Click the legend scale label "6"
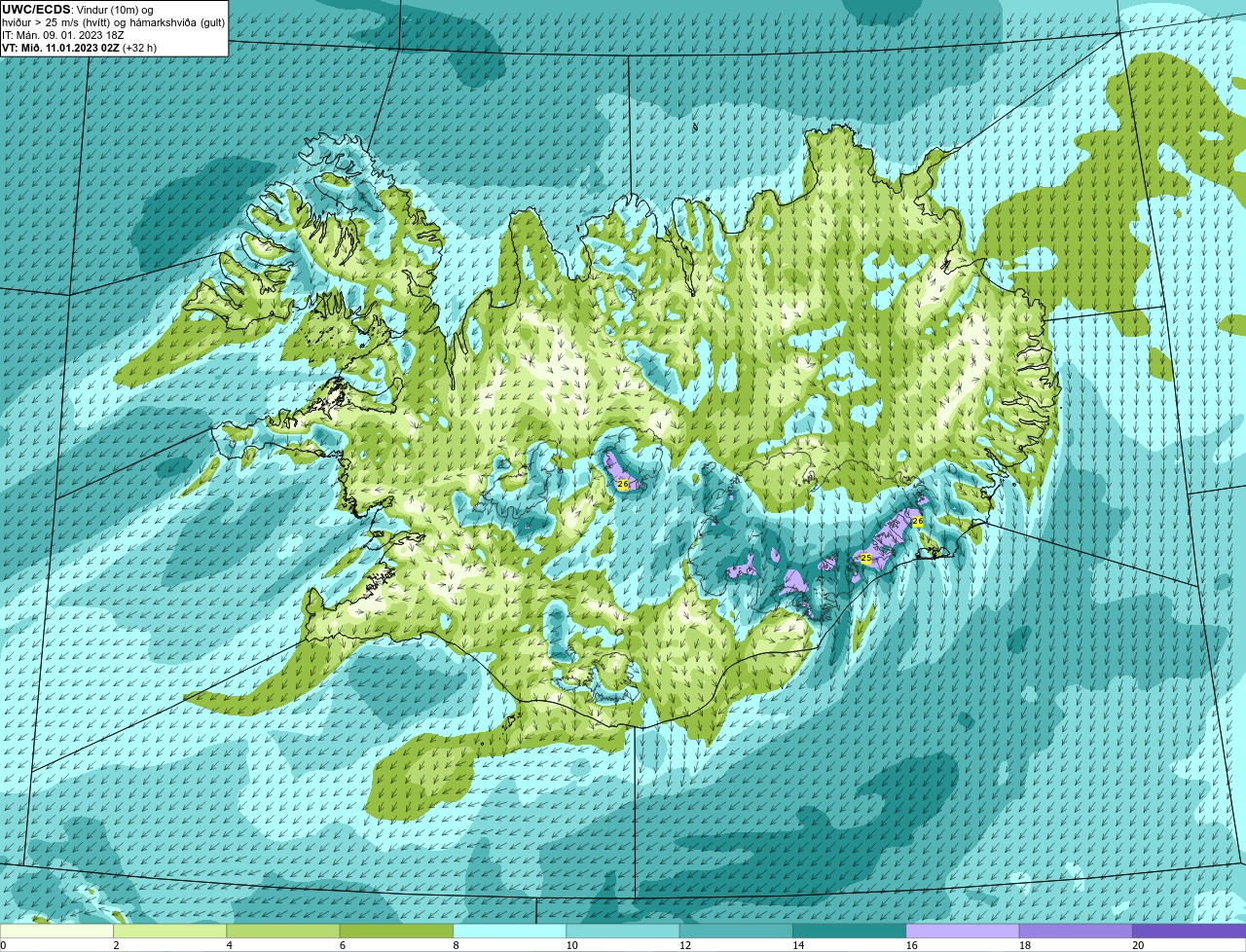Viewport: 1246px width, 952px height. 342,945
